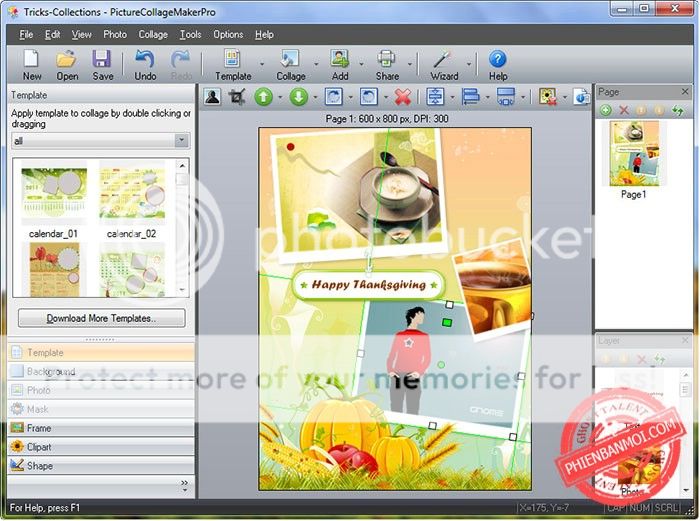Click the center alignment icon
The image size is (700, 521).
click(x=435, y=96)
